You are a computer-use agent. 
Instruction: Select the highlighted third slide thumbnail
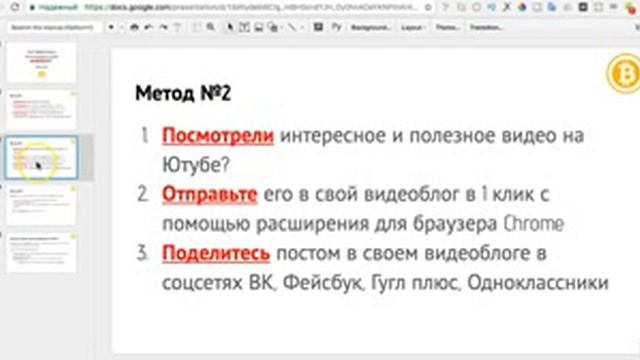point(41,158)
